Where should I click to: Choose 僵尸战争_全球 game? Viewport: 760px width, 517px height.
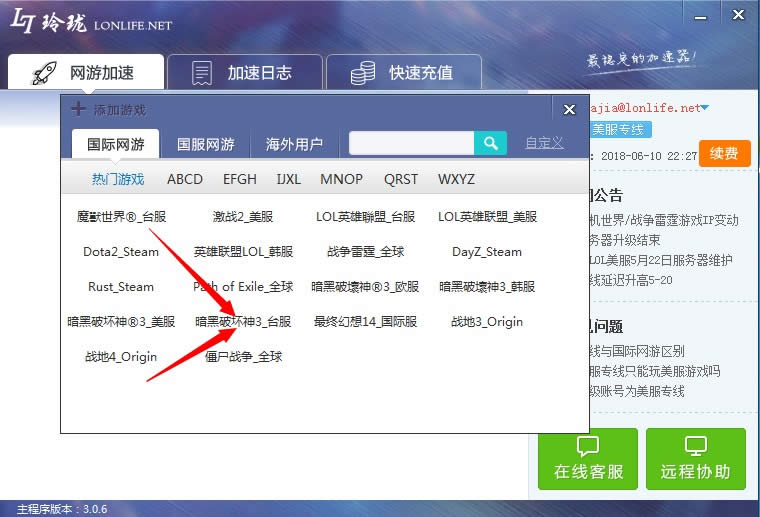pyautogui.click(x=243, y=357)
